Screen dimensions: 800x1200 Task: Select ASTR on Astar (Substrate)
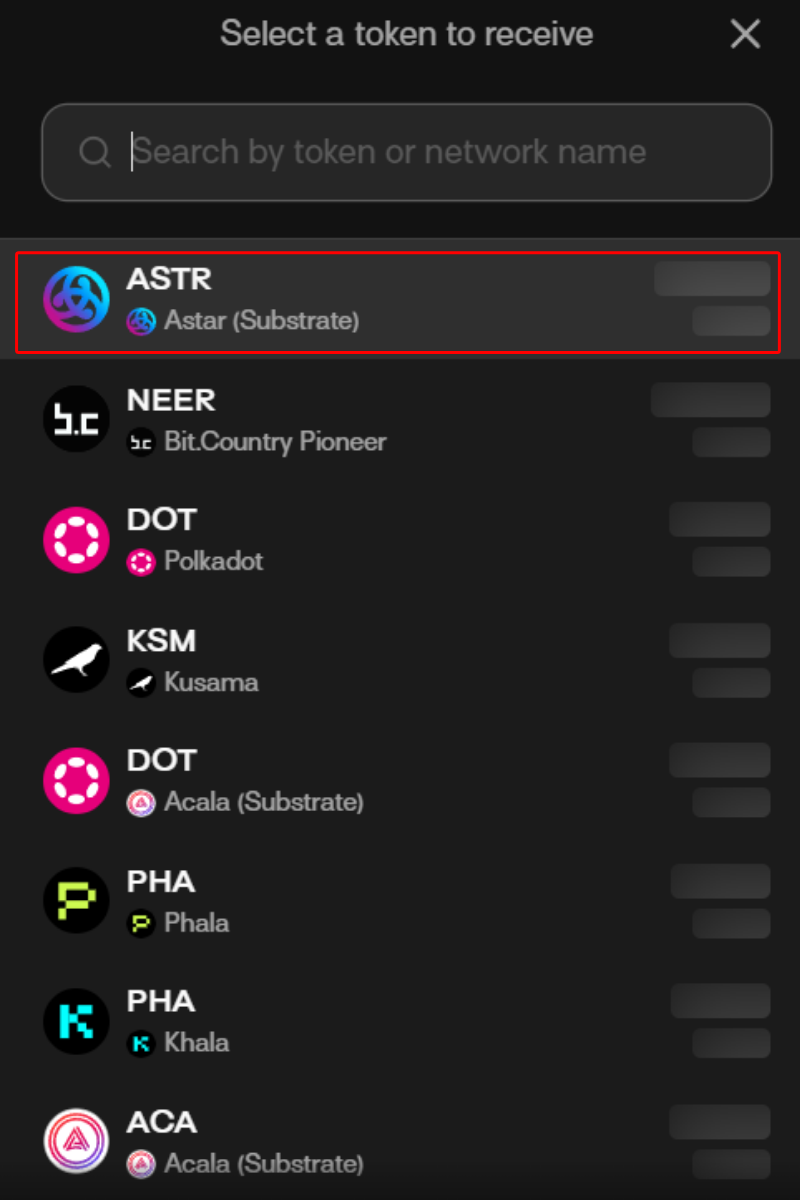pos(400,300)
